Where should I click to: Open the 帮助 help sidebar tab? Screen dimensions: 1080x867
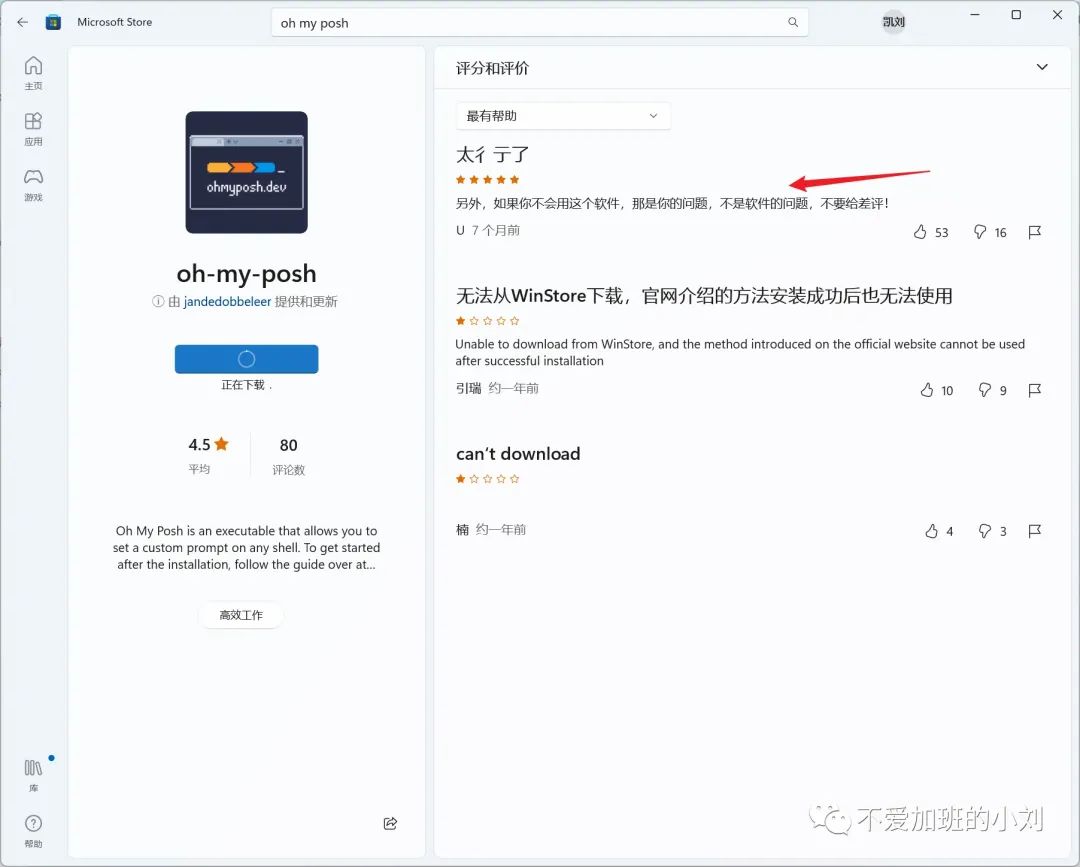(x=33, y=831)
